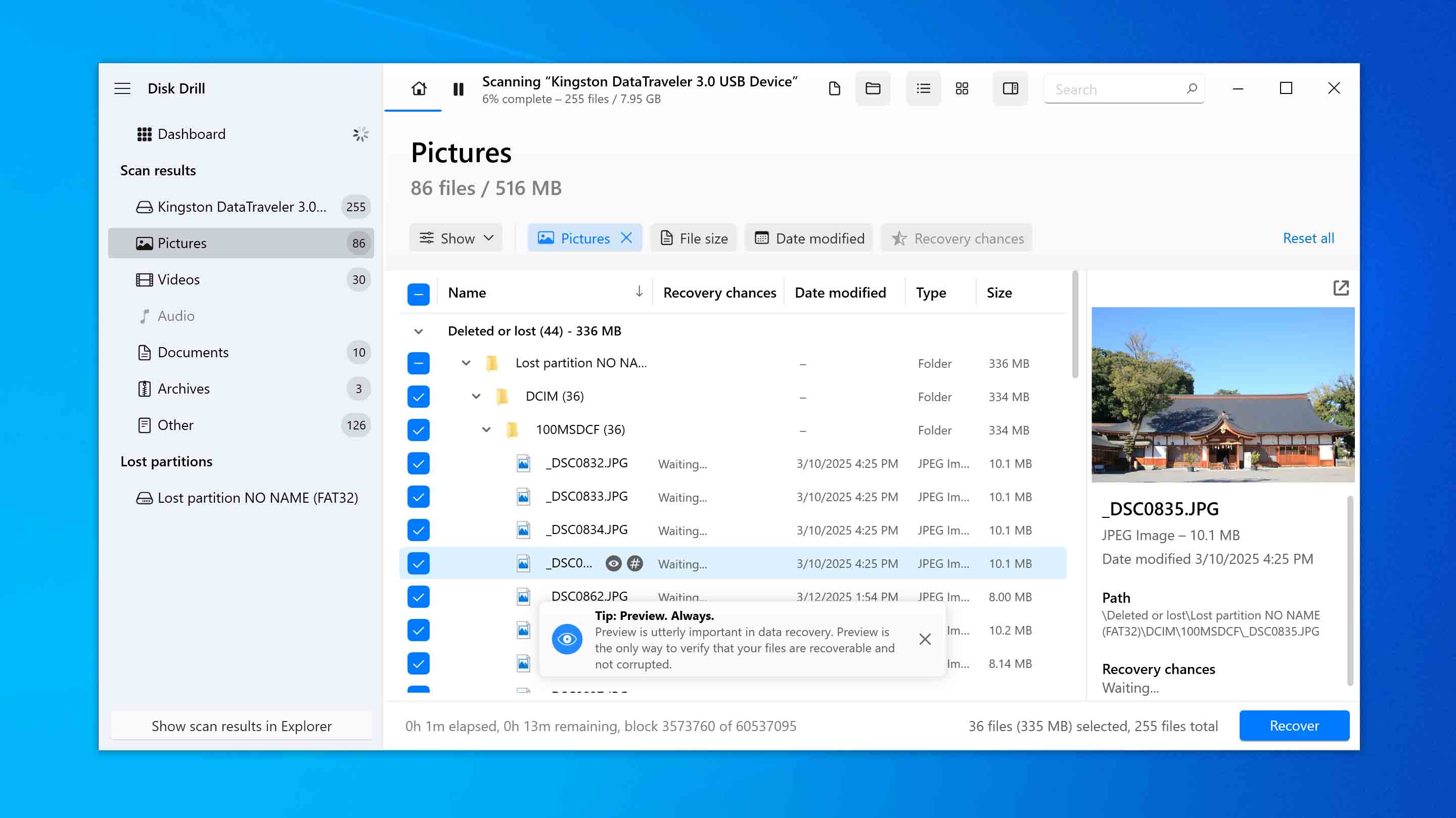
Task: Click the Home icon in the top toolbar
Action: [x=418, y=89]
